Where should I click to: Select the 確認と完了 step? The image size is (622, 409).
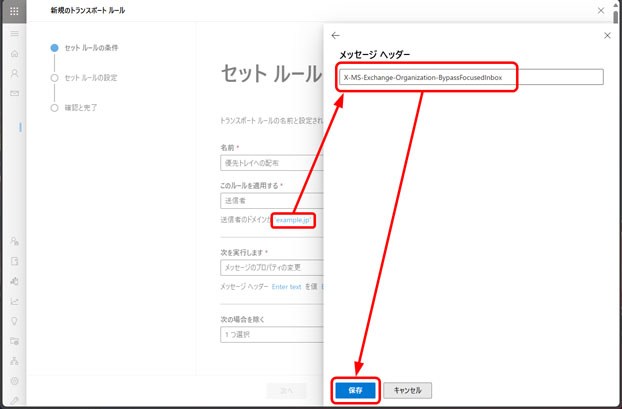pyautogui.click(x=74, y=108)
